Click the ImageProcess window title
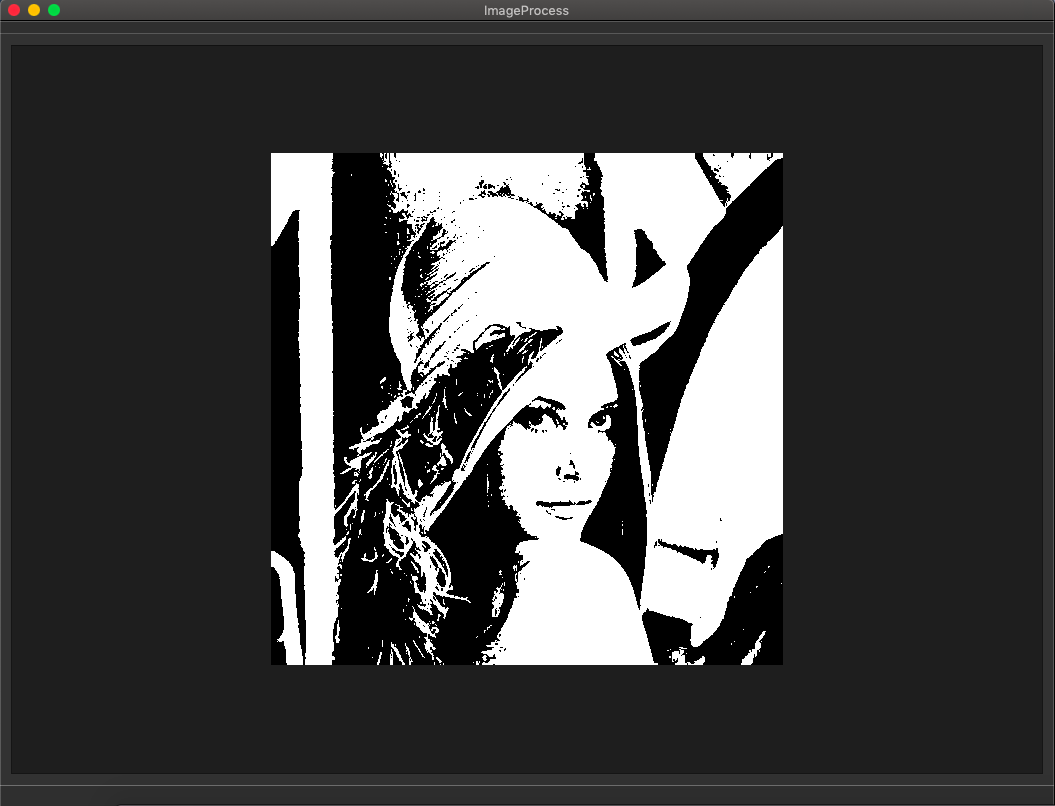The image size is (1055, 806). tap(526, 11)
